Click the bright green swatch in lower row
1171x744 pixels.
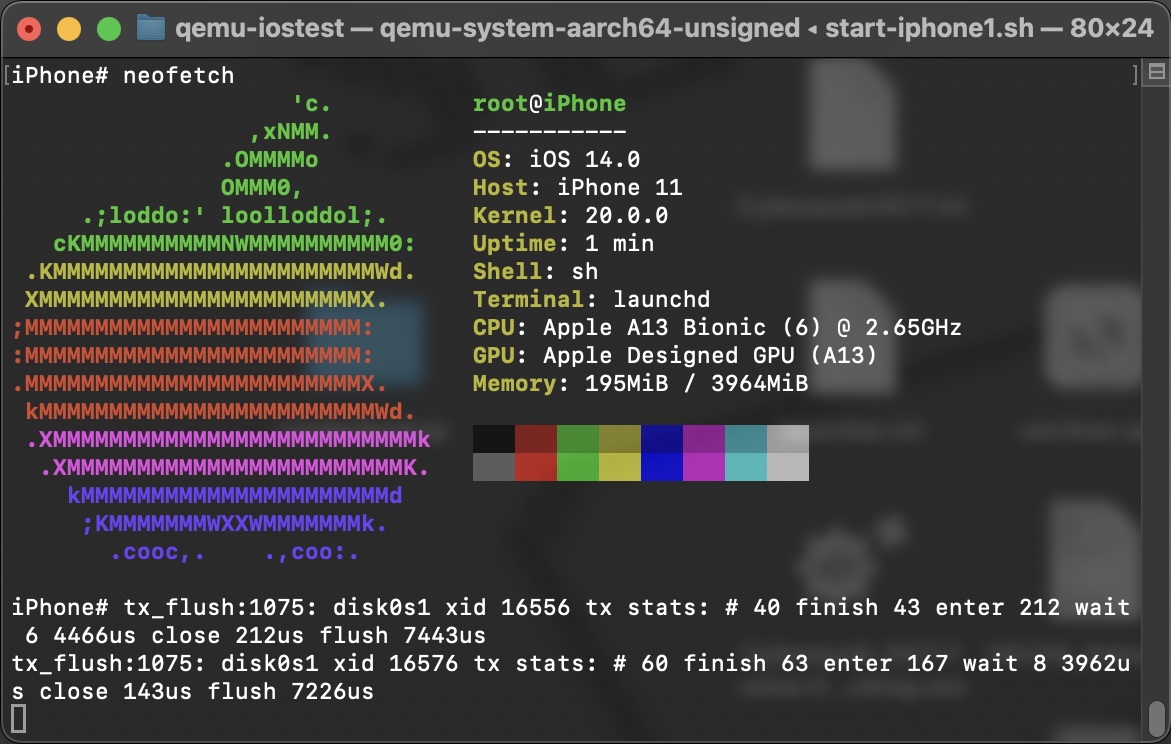(578, 467)
